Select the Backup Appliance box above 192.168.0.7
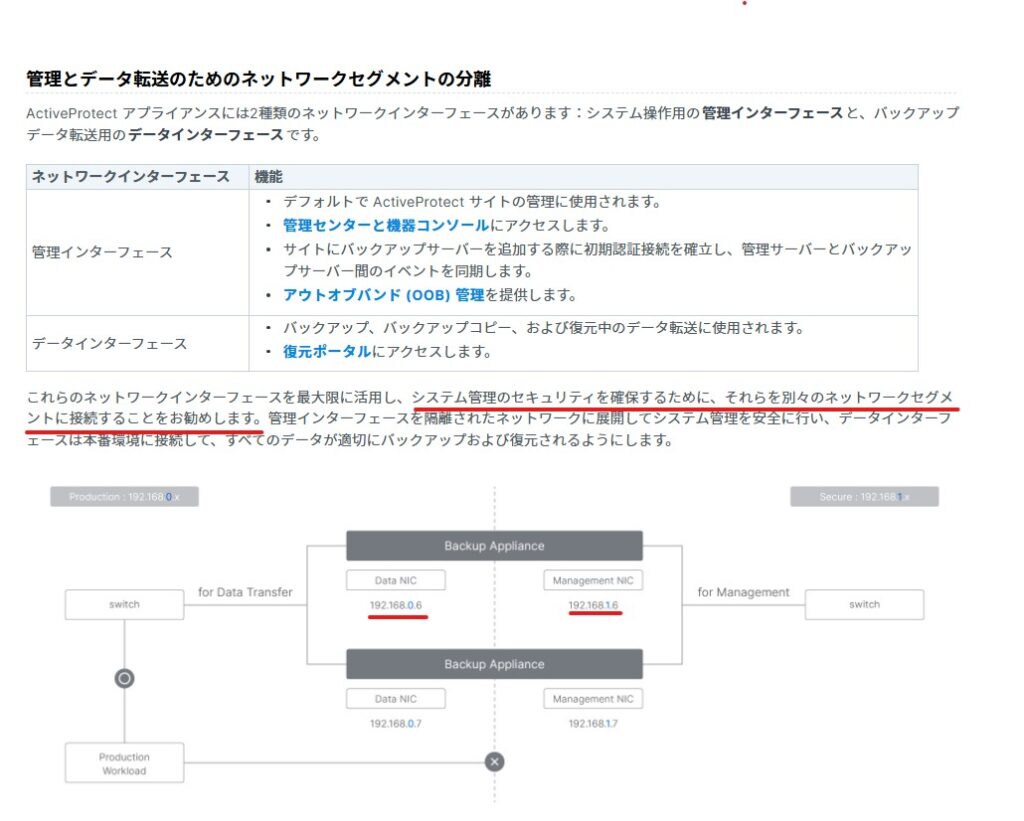The width and height of the screenshot is (1024, 821). [494, 664]
